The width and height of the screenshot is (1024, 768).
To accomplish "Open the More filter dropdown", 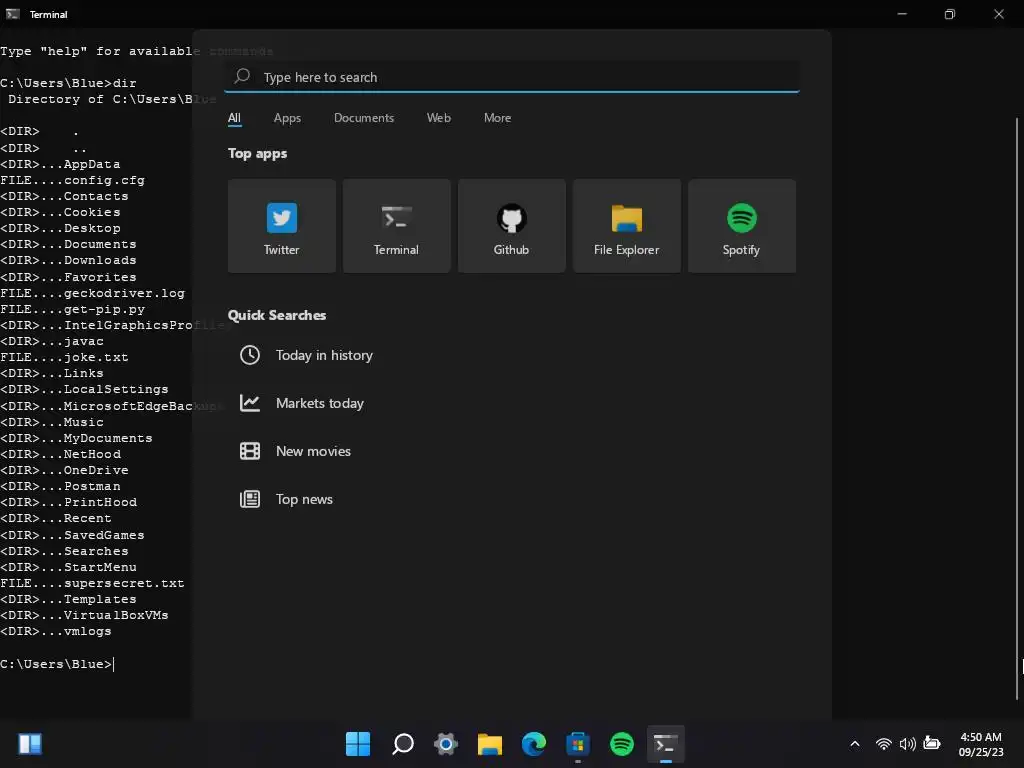I will (x=498, y=118).
